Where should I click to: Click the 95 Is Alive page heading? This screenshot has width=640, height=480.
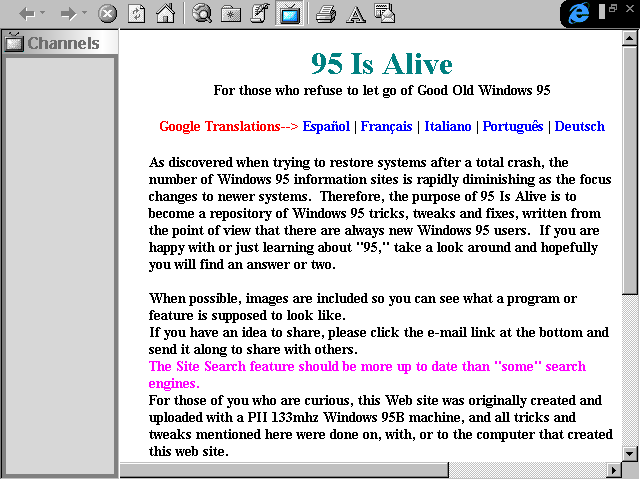[x=382, y=64]
